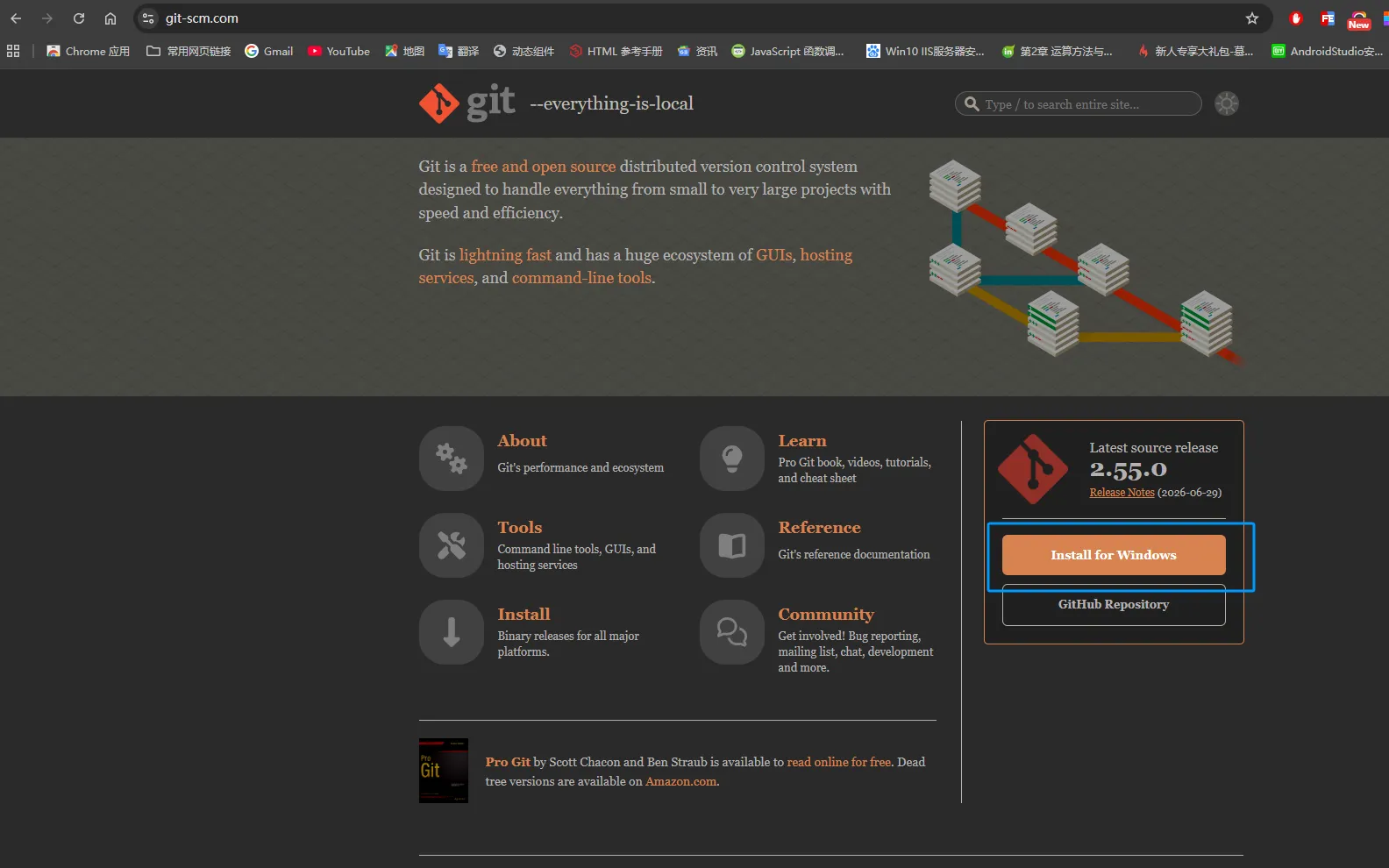This screenshot has width=1389, height=868.
Task: Click the Install for Windows button
Action: [1114, 555]
